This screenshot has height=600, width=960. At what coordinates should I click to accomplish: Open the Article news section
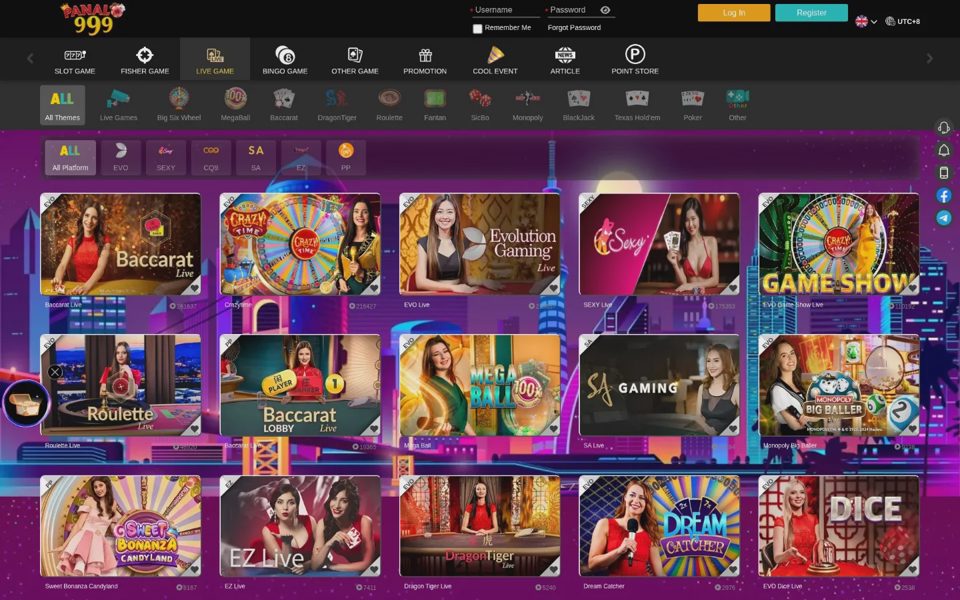click(564, 60)
